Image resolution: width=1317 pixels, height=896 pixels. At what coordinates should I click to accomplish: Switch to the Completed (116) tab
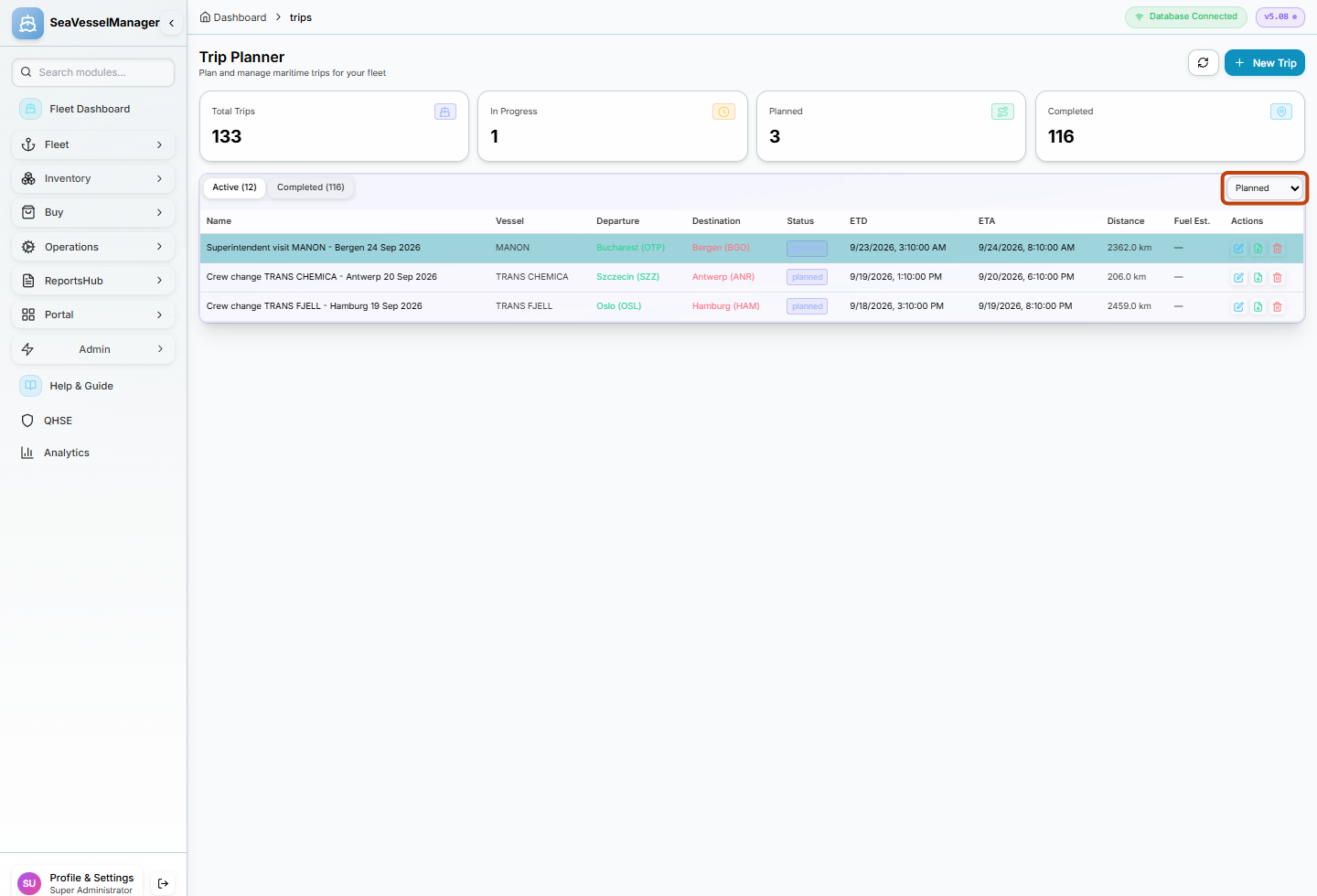[x=311, y=187]
